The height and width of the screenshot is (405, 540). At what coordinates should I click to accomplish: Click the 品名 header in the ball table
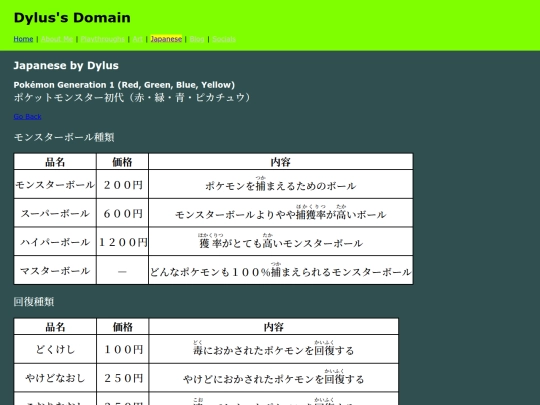tap(55, 162)
